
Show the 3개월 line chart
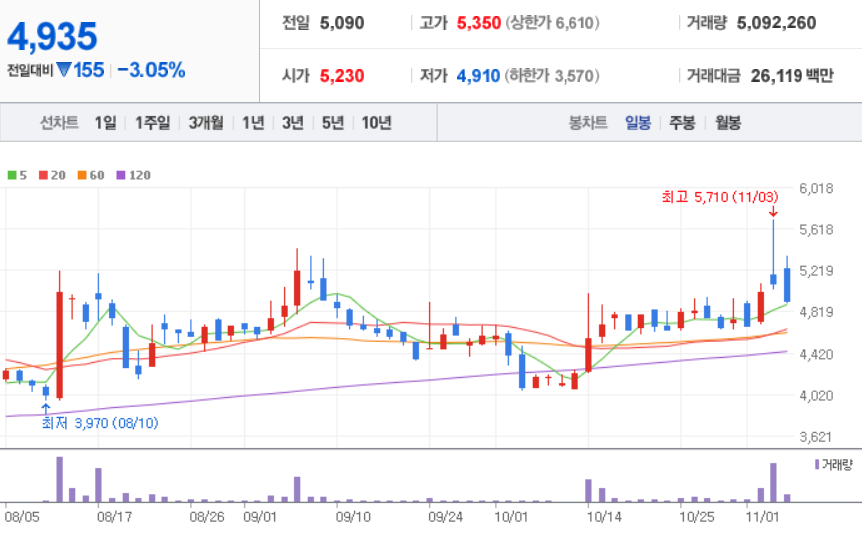tap(206, 122)
